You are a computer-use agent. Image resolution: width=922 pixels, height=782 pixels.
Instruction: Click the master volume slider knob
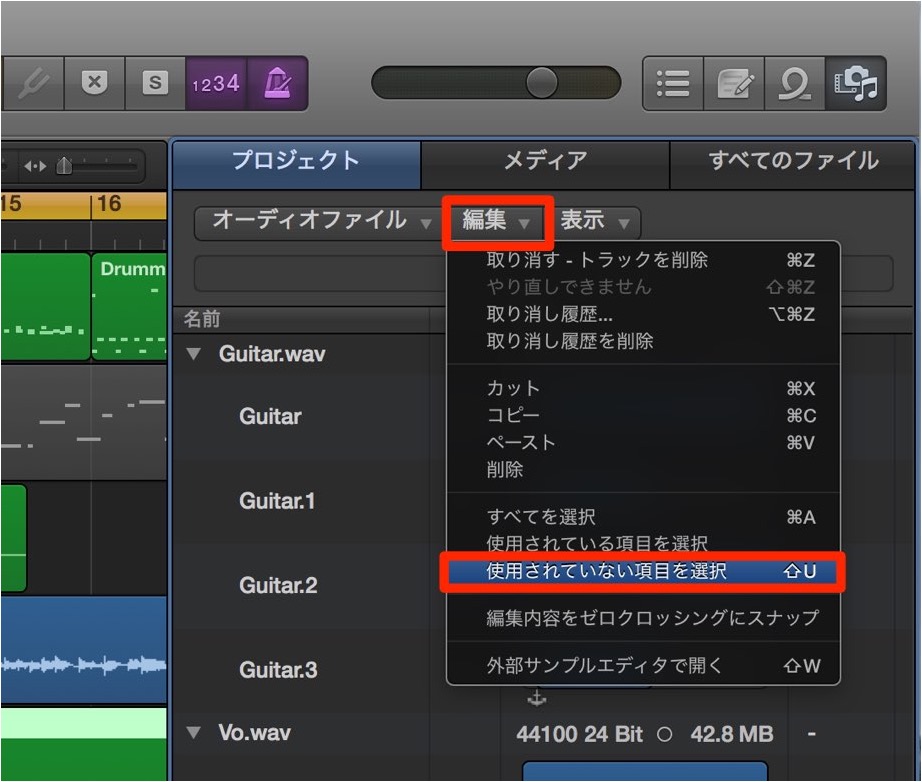coord(542,82)
